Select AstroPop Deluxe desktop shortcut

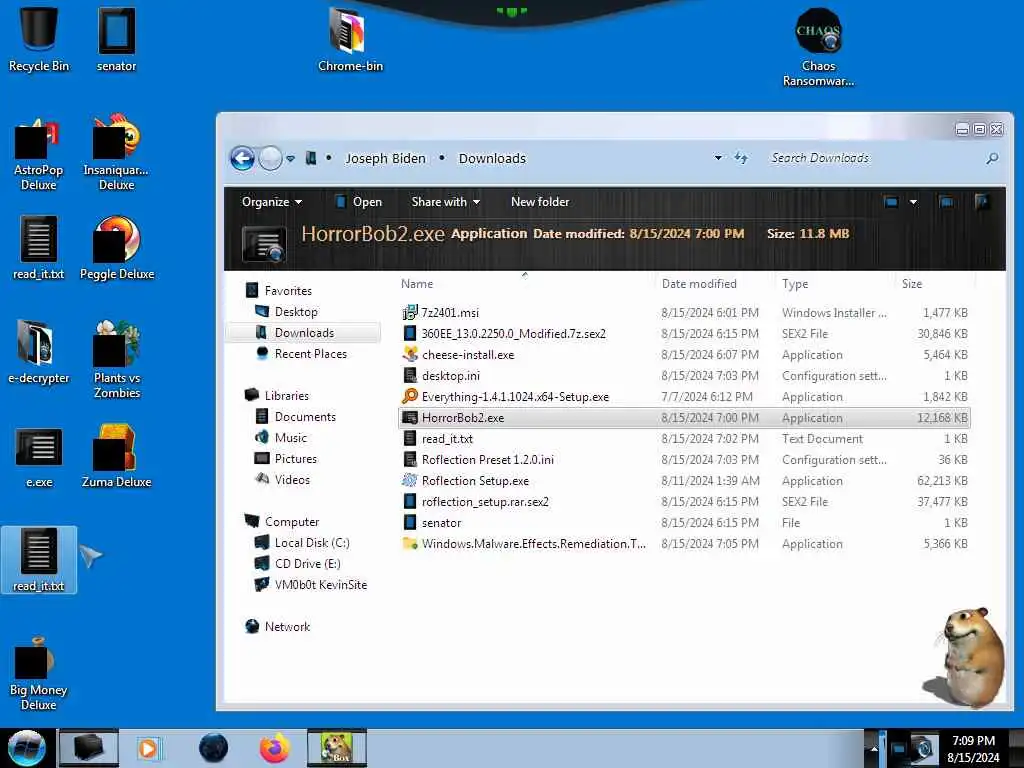pos(39,154)
